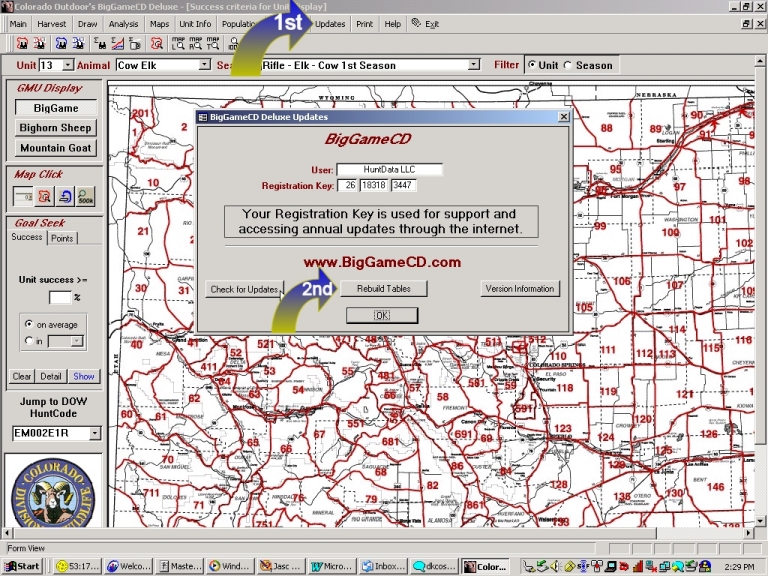
Task: Open the Micro... Word taskbar item
Action: pyautogui.click(x=332, y=566)
